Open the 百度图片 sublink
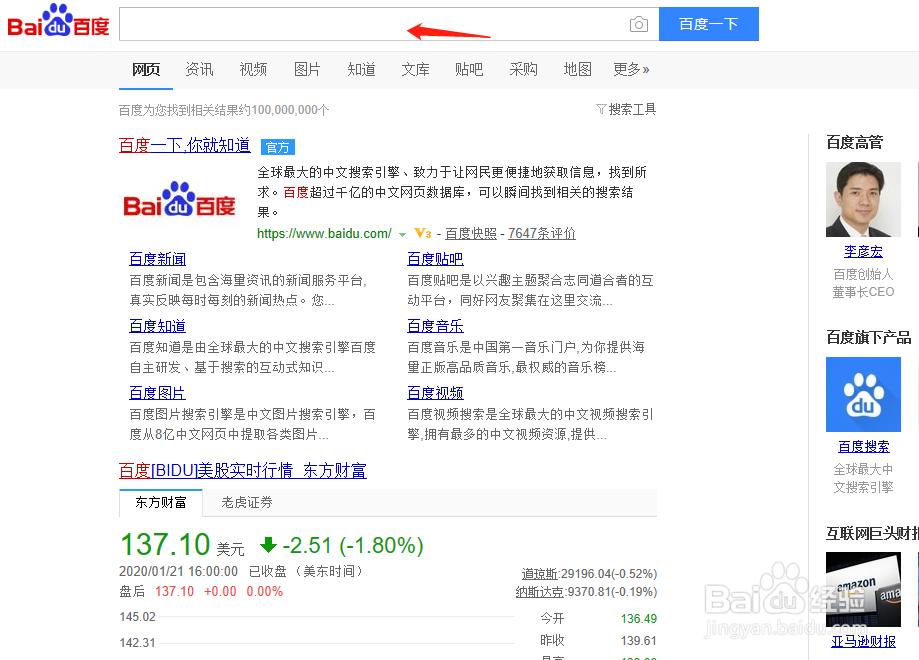The width and height of the screenshot is (919, 660). tap(158, 392)
